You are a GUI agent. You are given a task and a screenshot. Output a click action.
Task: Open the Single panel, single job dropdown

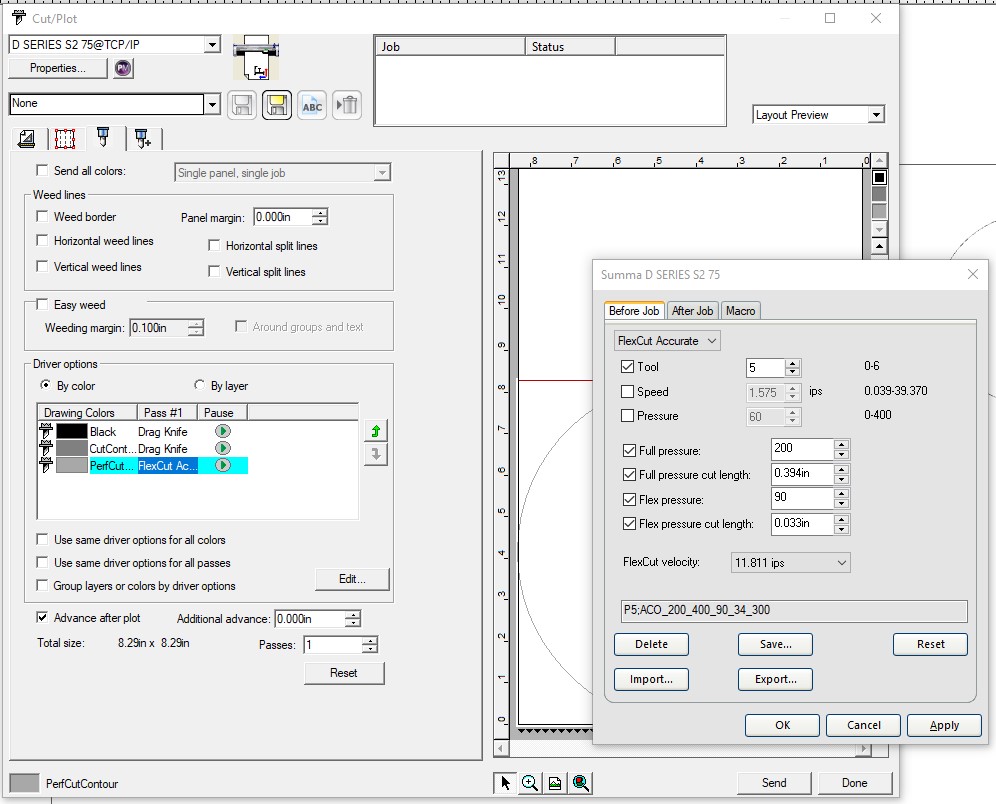tap(283, 173)
